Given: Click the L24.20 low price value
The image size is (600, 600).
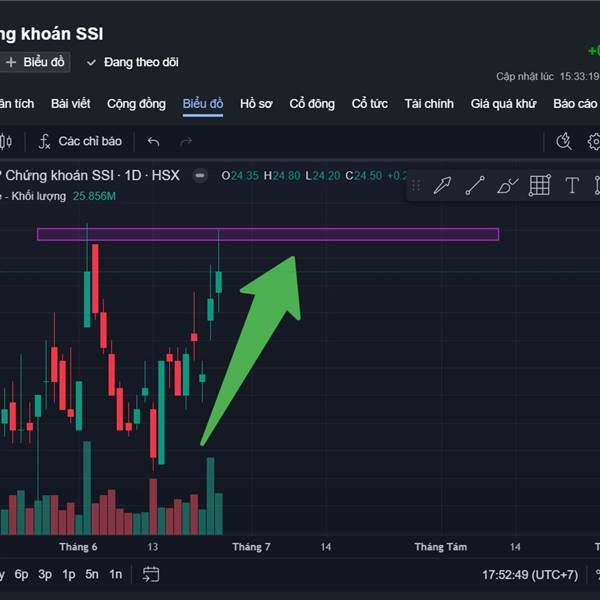Looking at the screenshot, I should click(323, 176).
